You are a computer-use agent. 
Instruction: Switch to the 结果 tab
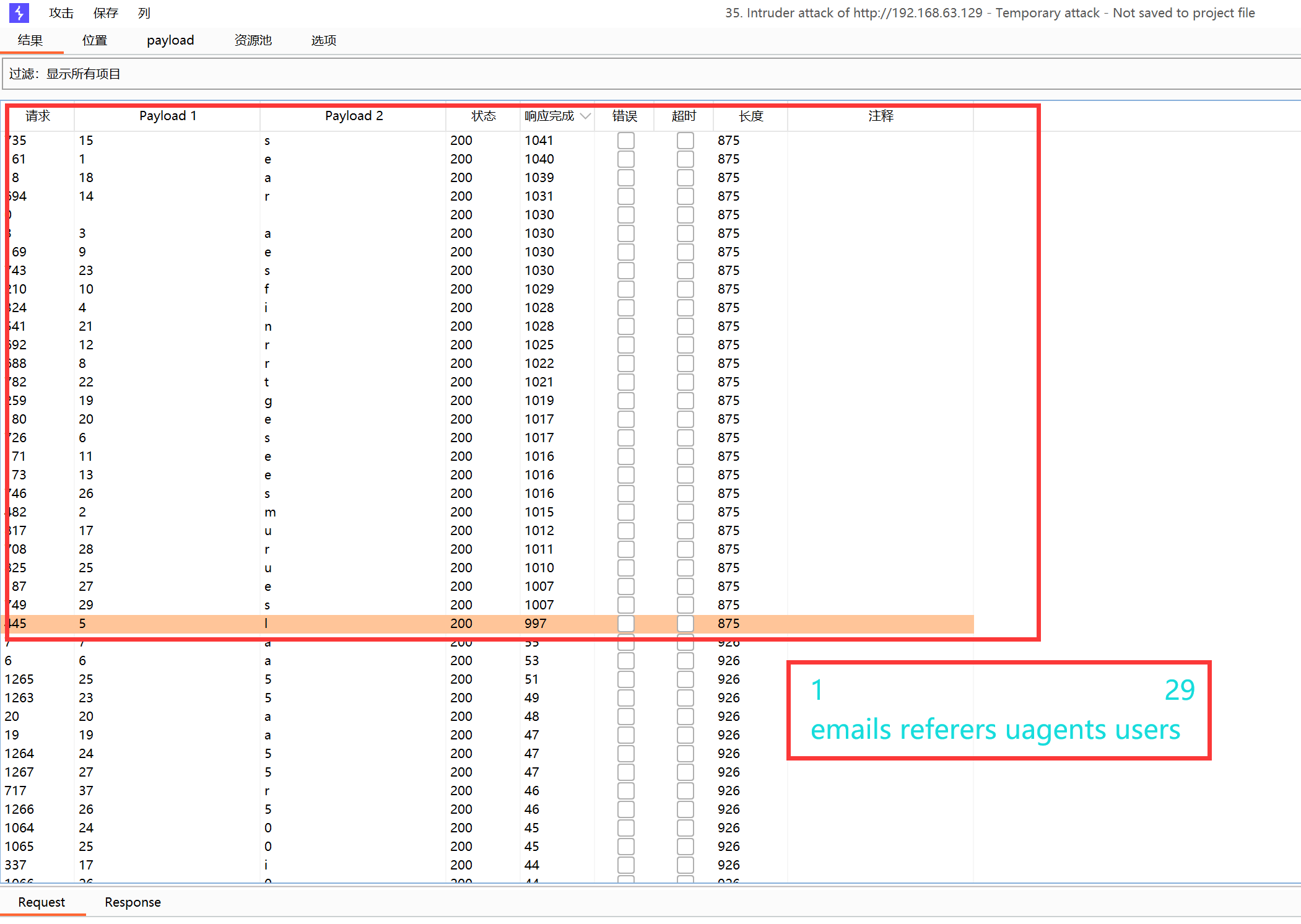(30, 40)
